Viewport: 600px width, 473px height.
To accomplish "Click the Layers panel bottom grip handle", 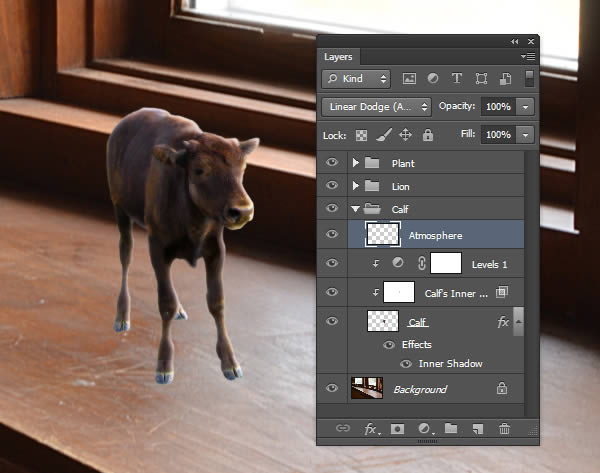I will tap(427, 441).
